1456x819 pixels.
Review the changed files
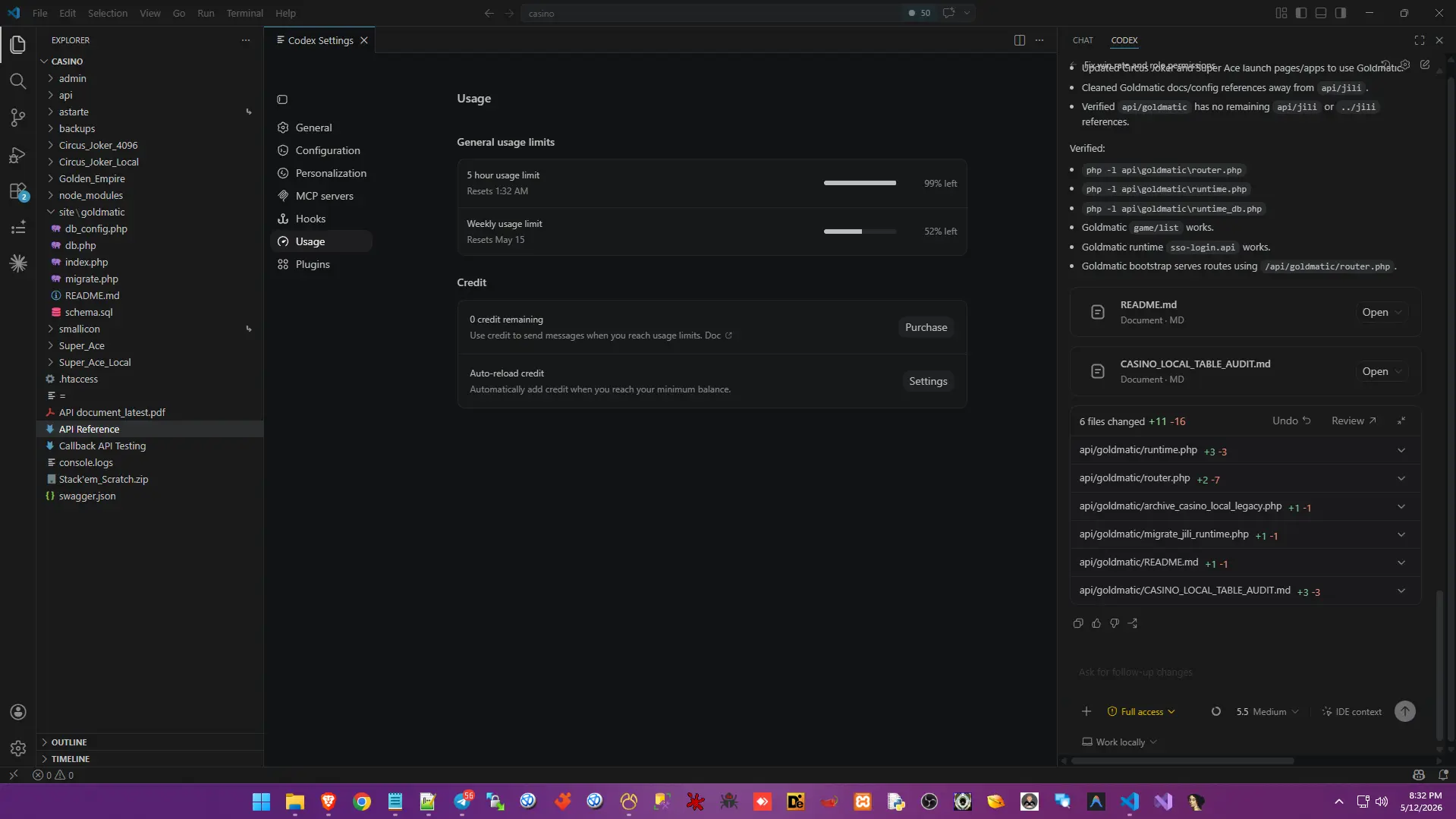[1354, 421]
